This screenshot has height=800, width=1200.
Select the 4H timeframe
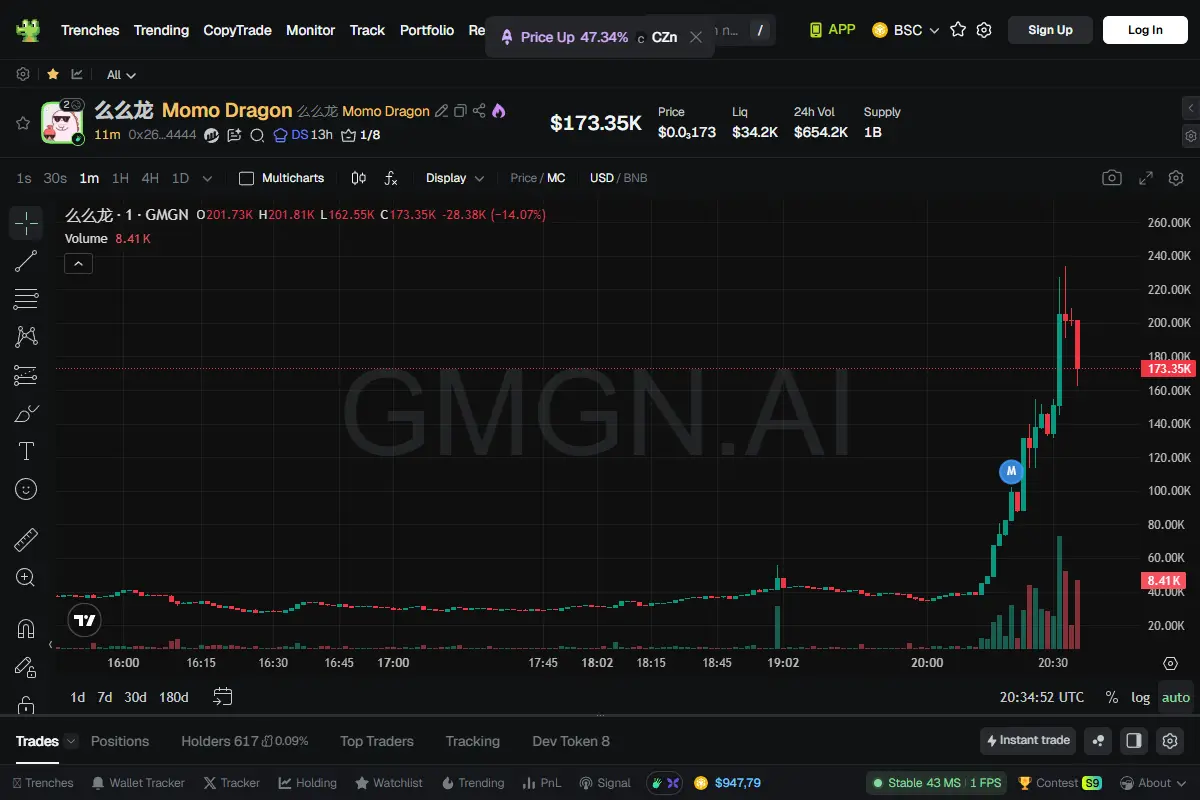(150, 178)
